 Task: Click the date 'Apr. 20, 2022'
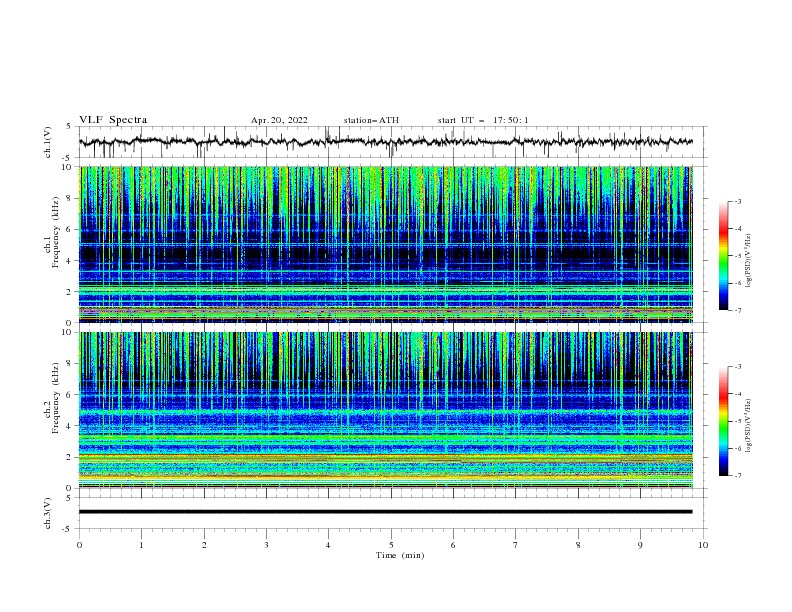[x=279, y=120]
